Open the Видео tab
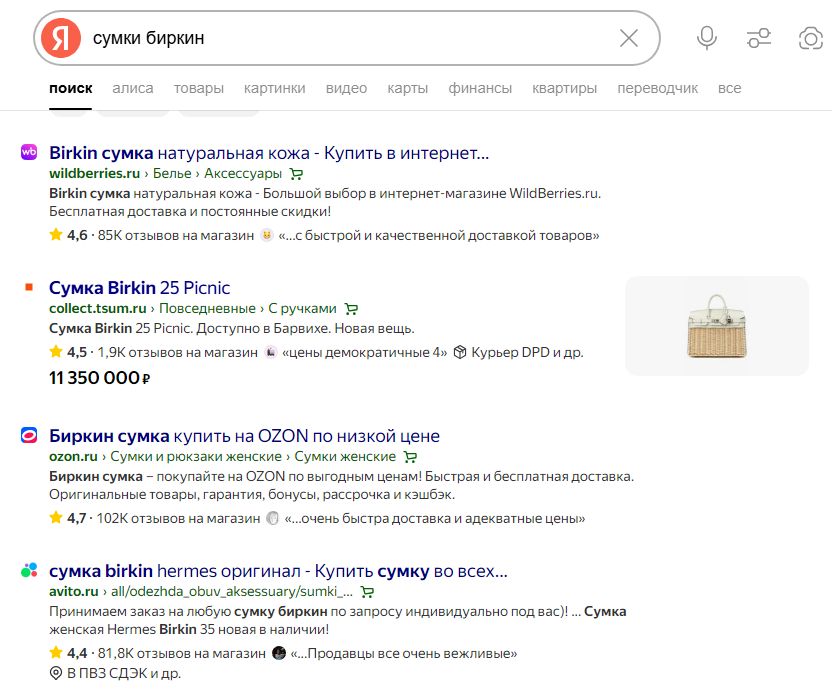Screen dimensions: 832x693 (346, 88)
